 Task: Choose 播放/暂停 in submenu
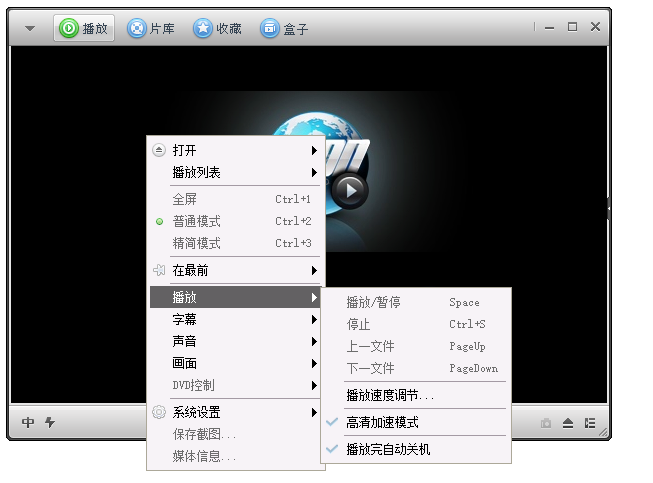416,302
